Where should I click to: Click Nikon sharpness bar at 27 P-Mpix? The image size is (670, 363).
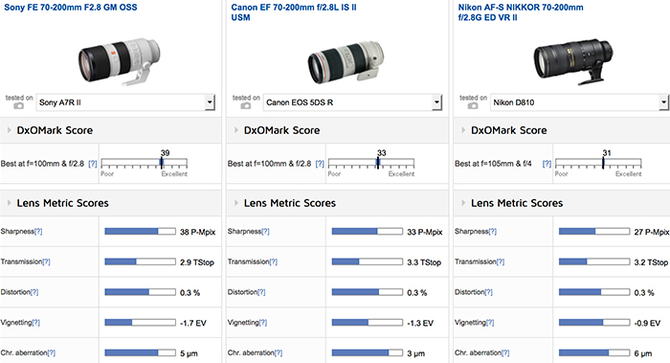pos(594,231)
